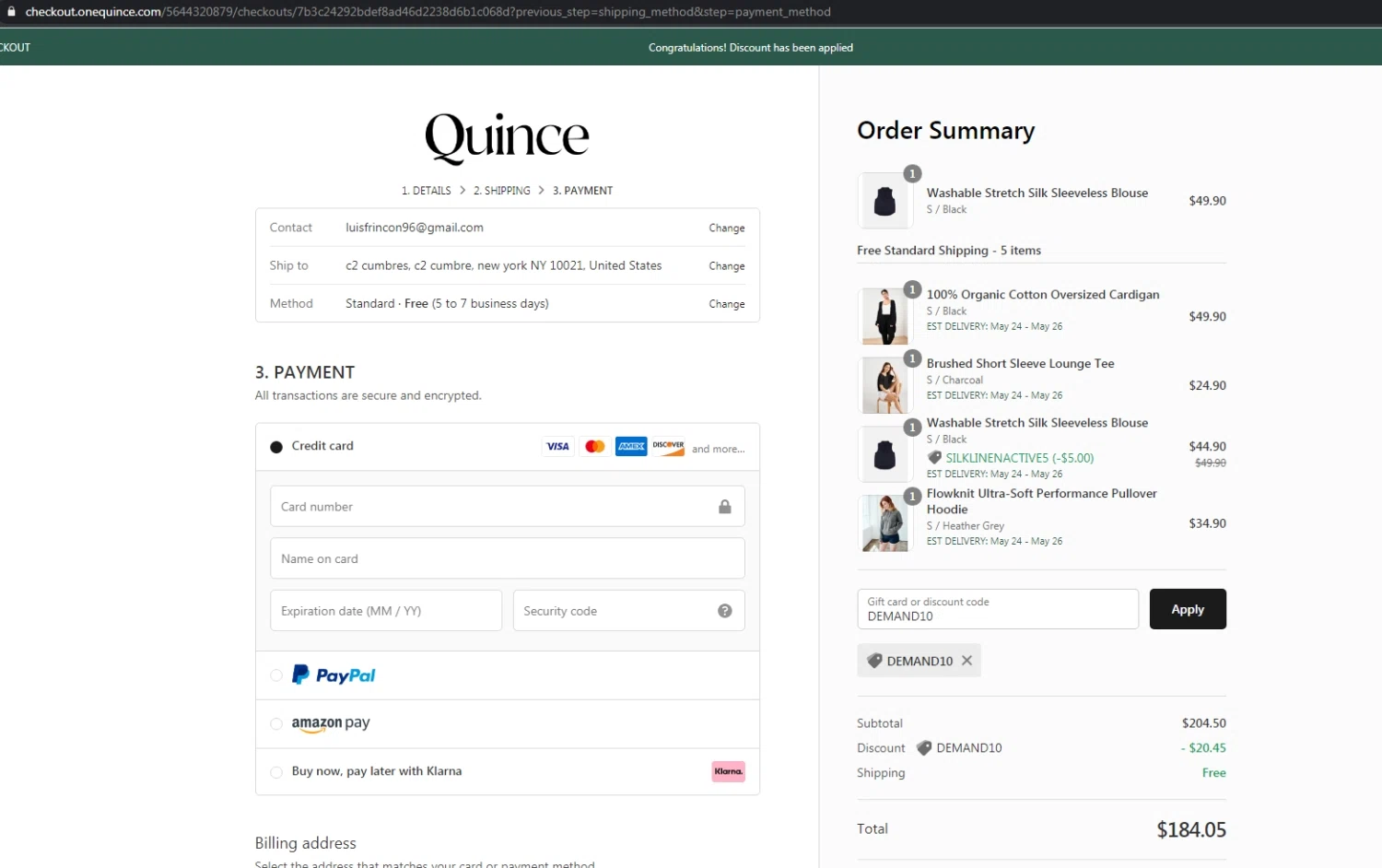The width and height of the screenshot is (1382, 868).
Task: Click the Billing address heading
Action: click(x=305, y=843)
